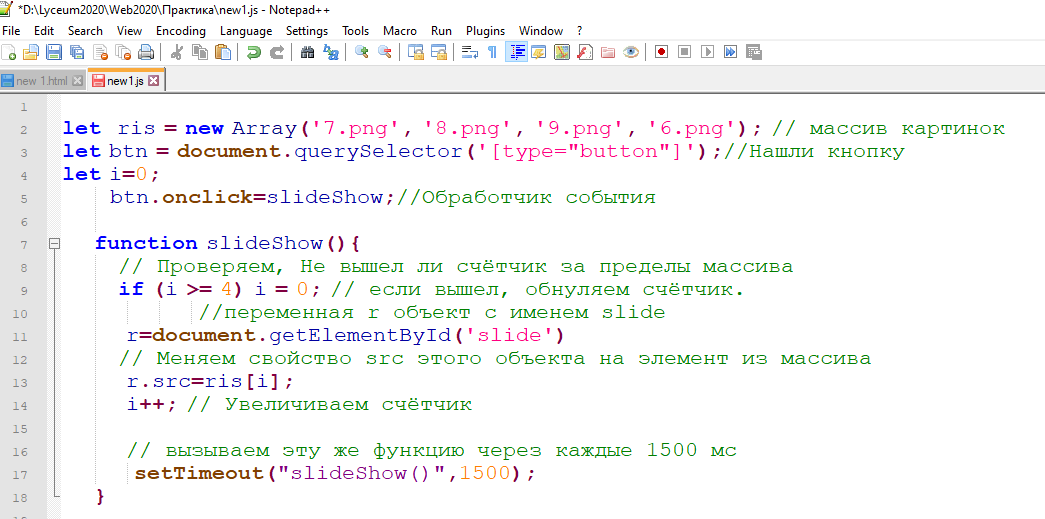Click the Find binoculars icon
This screenshot has width=1045, height=519.
point(307,52)
